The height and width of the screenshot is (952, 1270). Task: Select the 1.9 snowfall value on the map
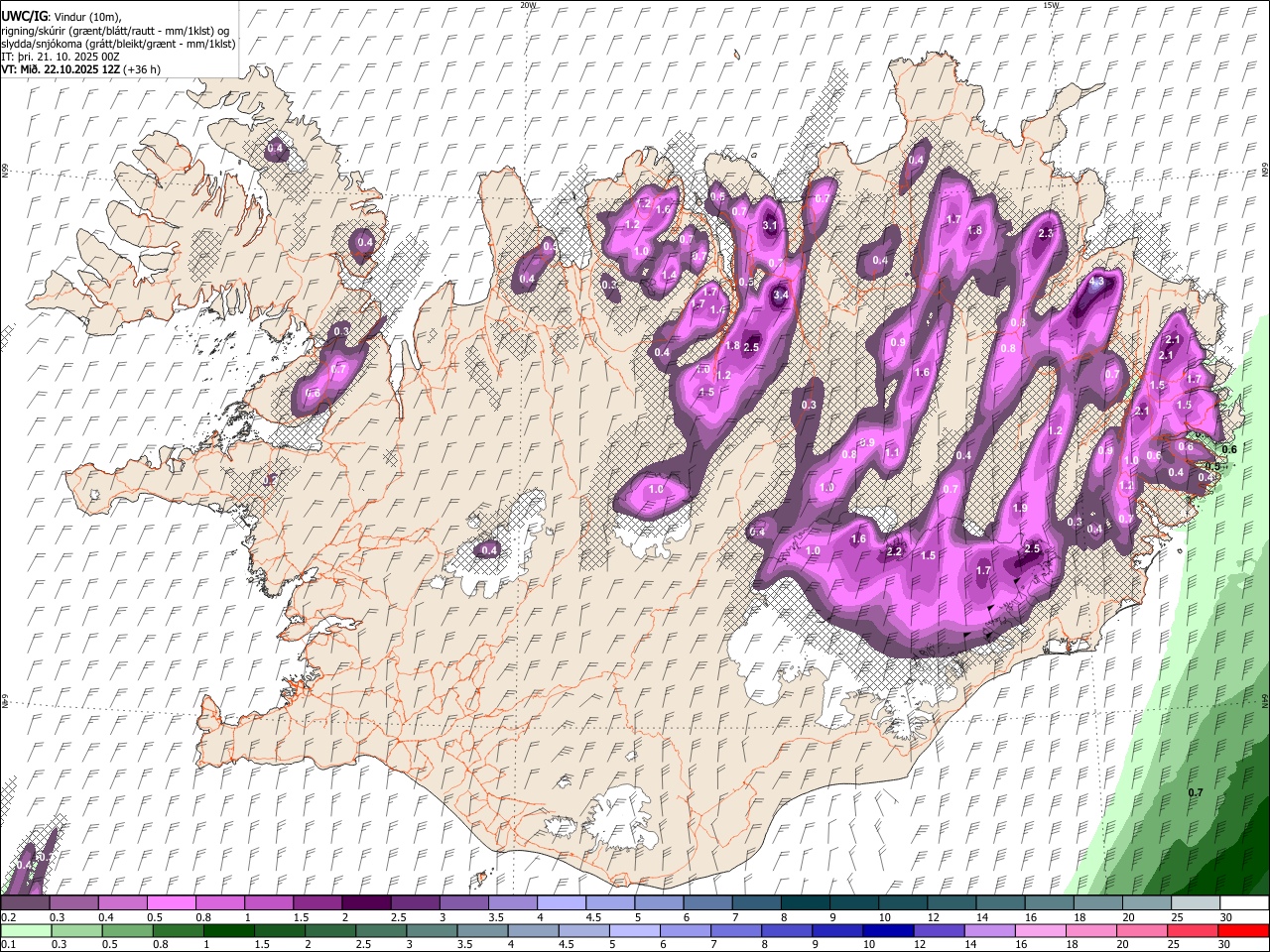point(1020,508)
